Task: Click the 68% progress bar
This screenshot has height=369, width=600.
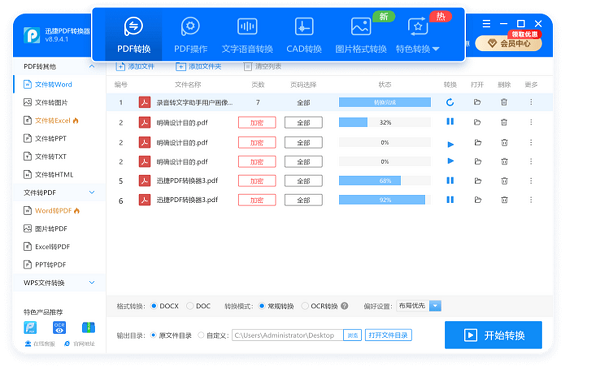Action: click(385, 180)
